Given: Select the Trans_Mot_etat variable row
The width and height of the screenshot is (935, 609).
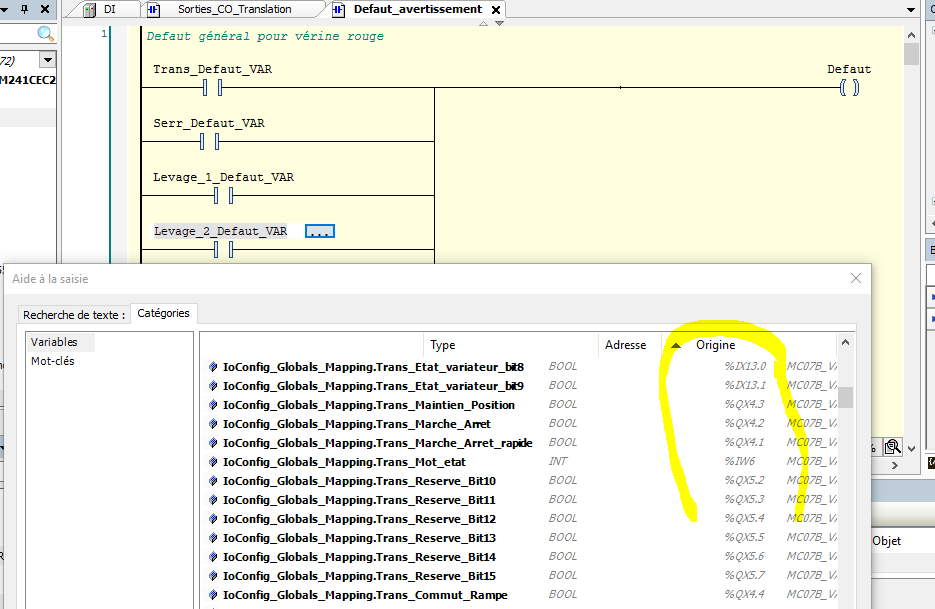Looking at the screenshot, I should click(344, 462).
